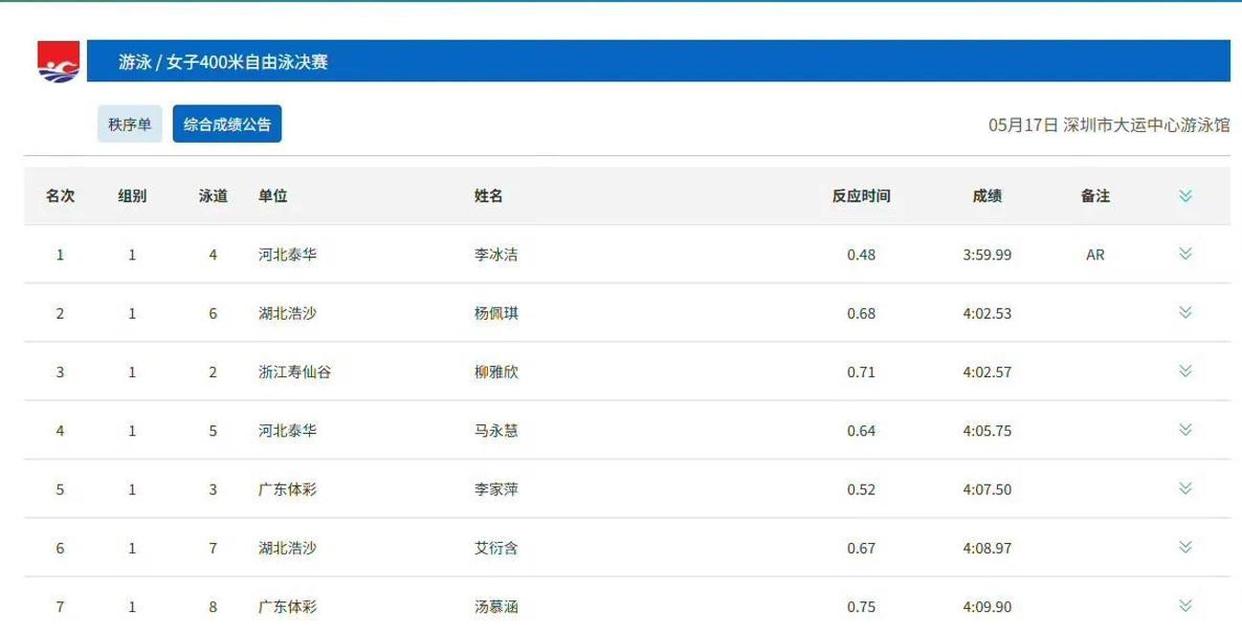
Task: Click 广东体彩 in 李家萍's row
Action: (287, 489)
